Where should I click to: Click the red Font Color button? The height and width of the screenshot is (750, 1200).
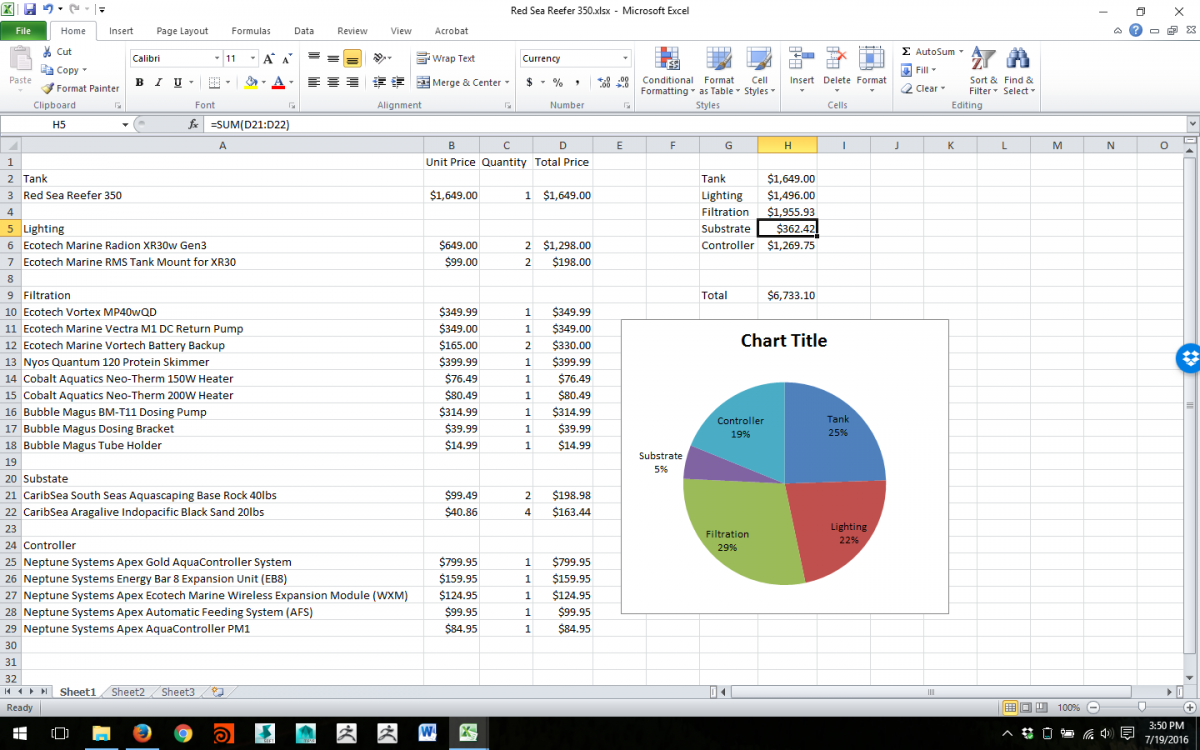pos(278,83)
